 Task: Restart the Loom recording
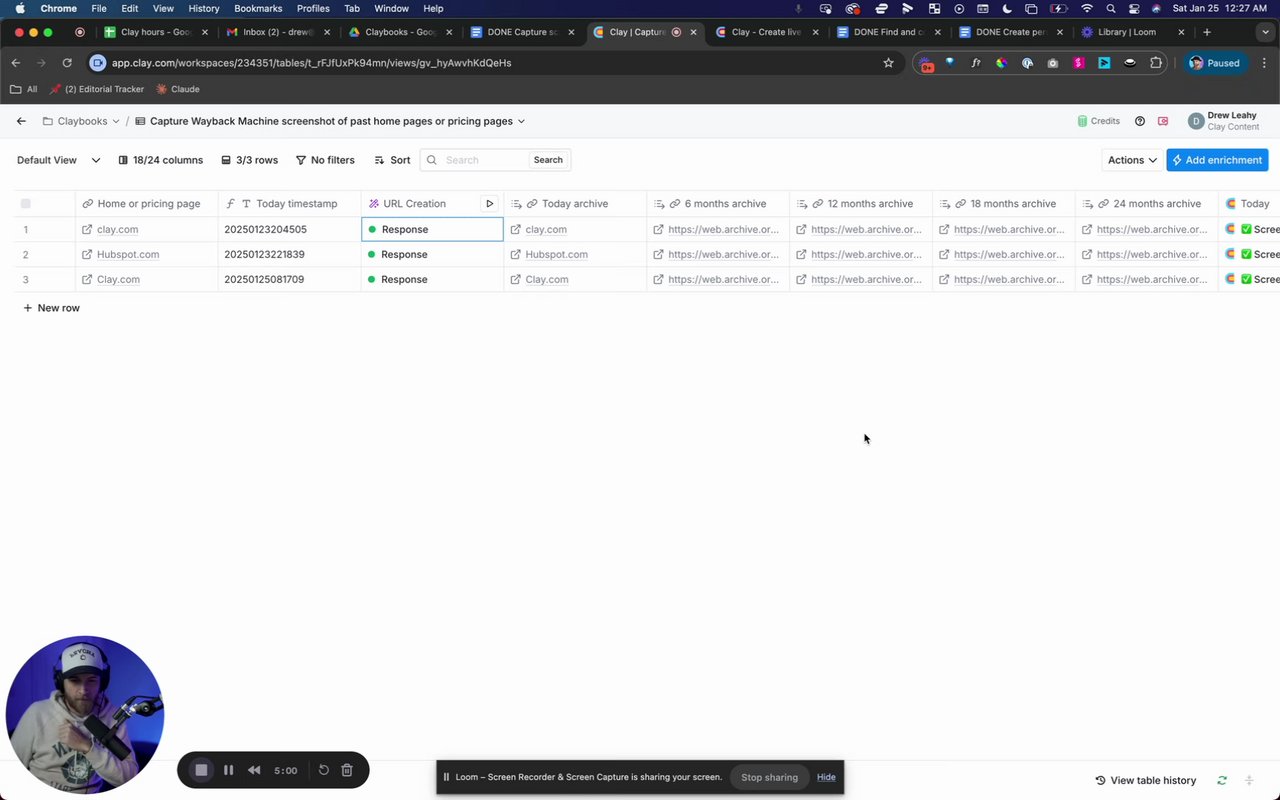pyautogui.click(x=324, y=770)
